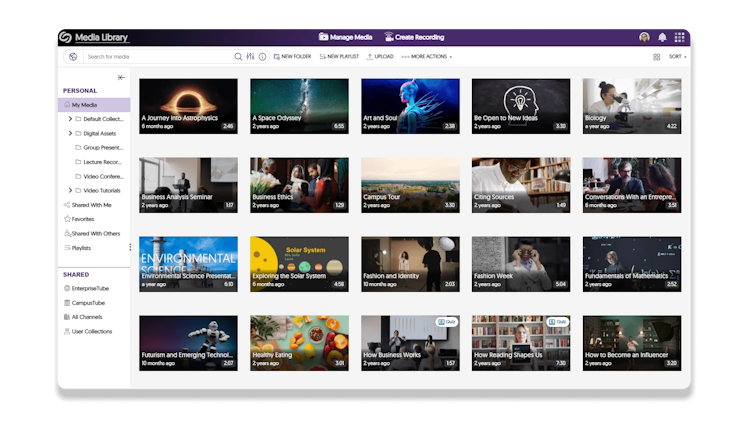
Task: Click the Shared With Me share icon
Action: coord(67,205)
